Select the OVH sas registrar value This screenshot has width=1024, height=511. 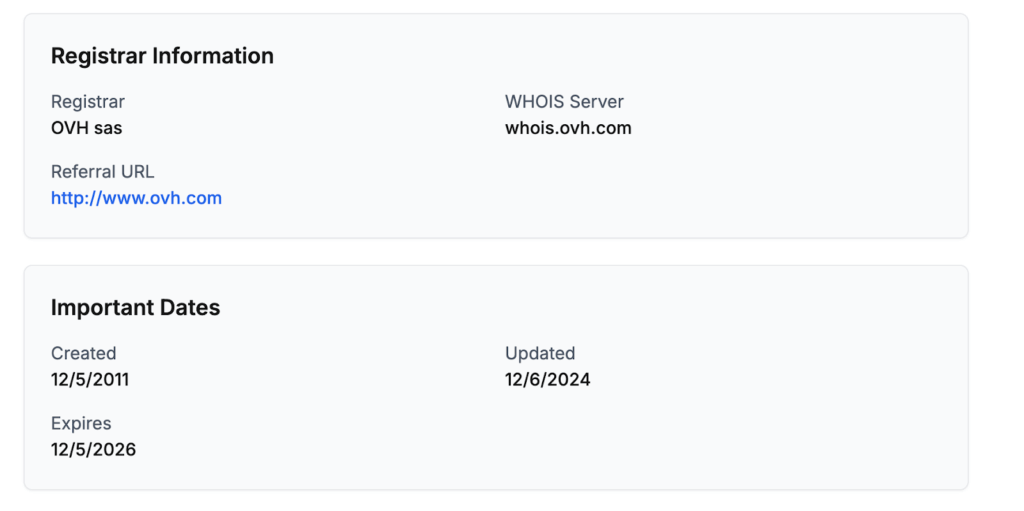click(x=87, y=128)
